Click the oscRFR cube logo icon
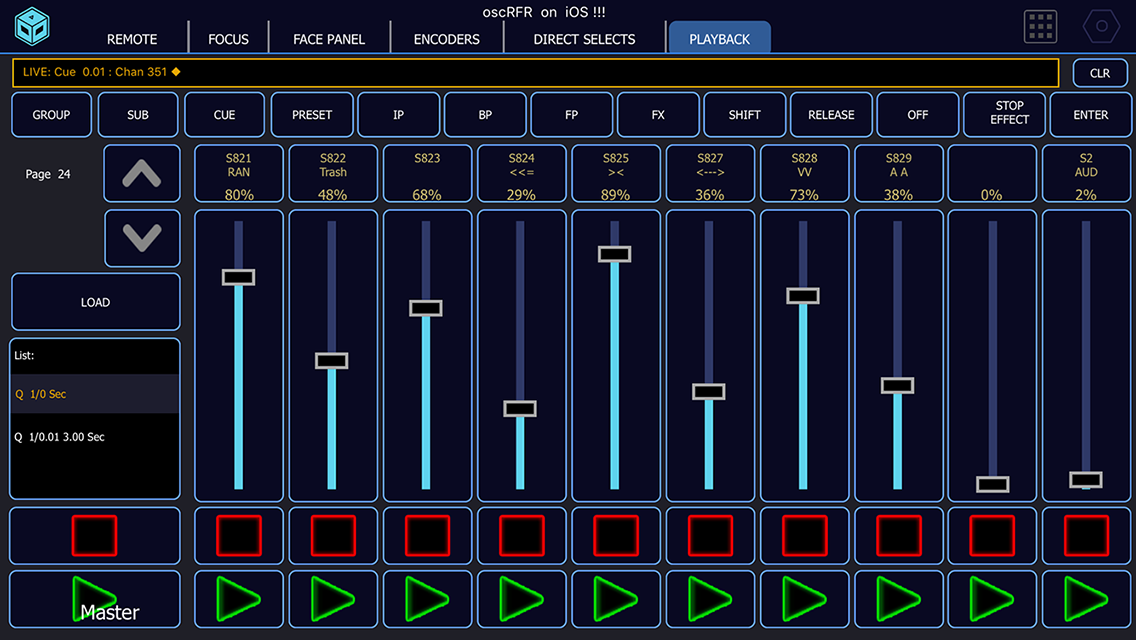 tap(32, 26)
